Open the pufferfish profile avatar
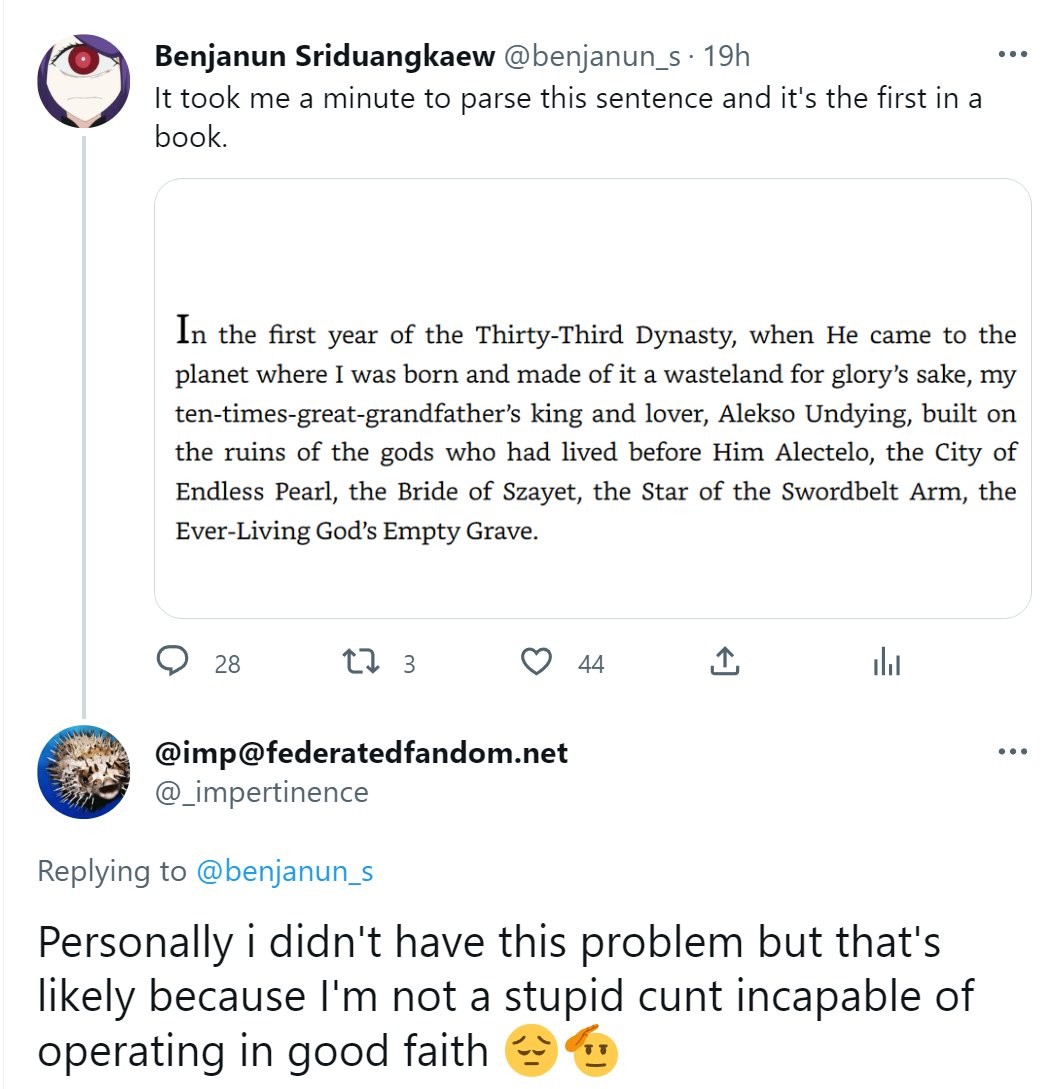 [x=83, y=772]
